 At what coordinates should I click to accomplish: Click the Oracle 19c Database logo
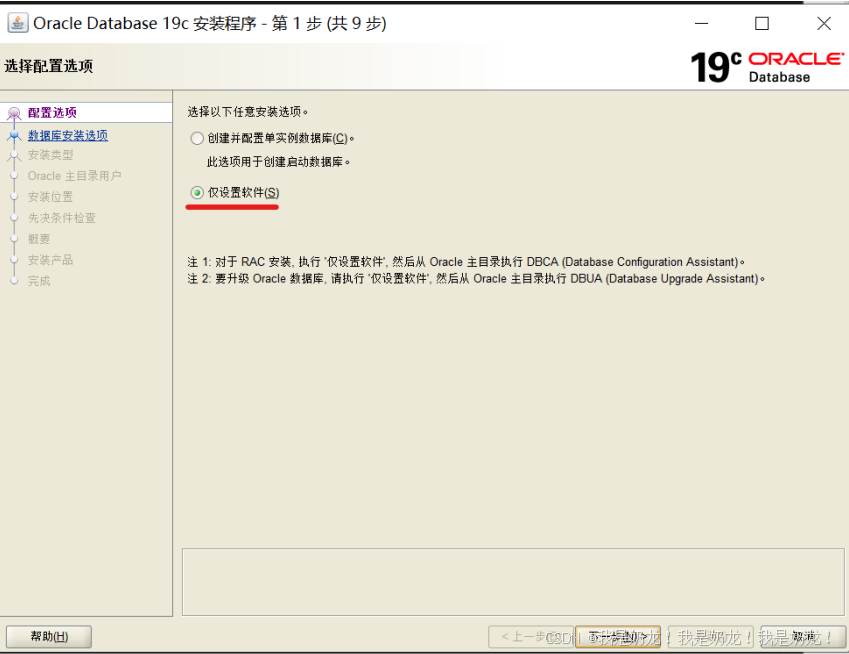click(767, 67)
